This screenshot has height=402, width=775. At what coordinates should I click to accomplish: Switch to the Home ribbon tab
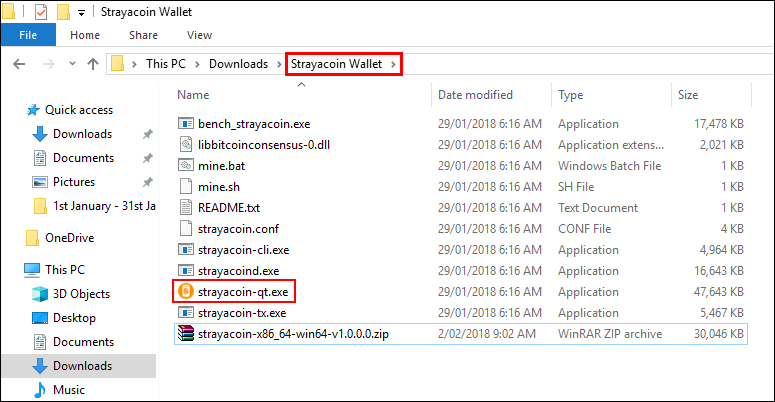[85, 35]
